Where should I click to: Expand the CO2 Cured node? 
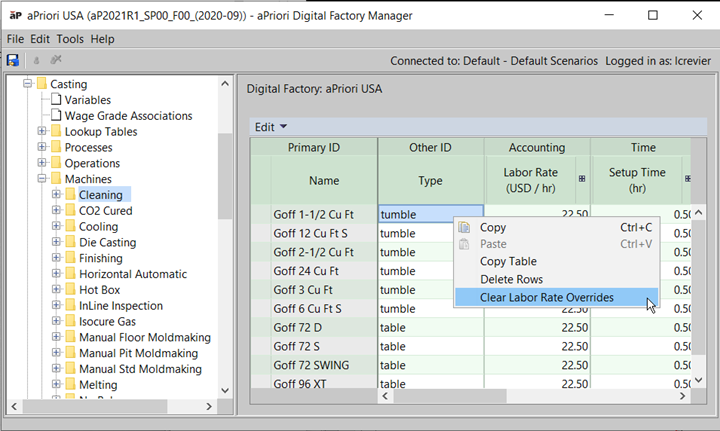pos(56,210)
